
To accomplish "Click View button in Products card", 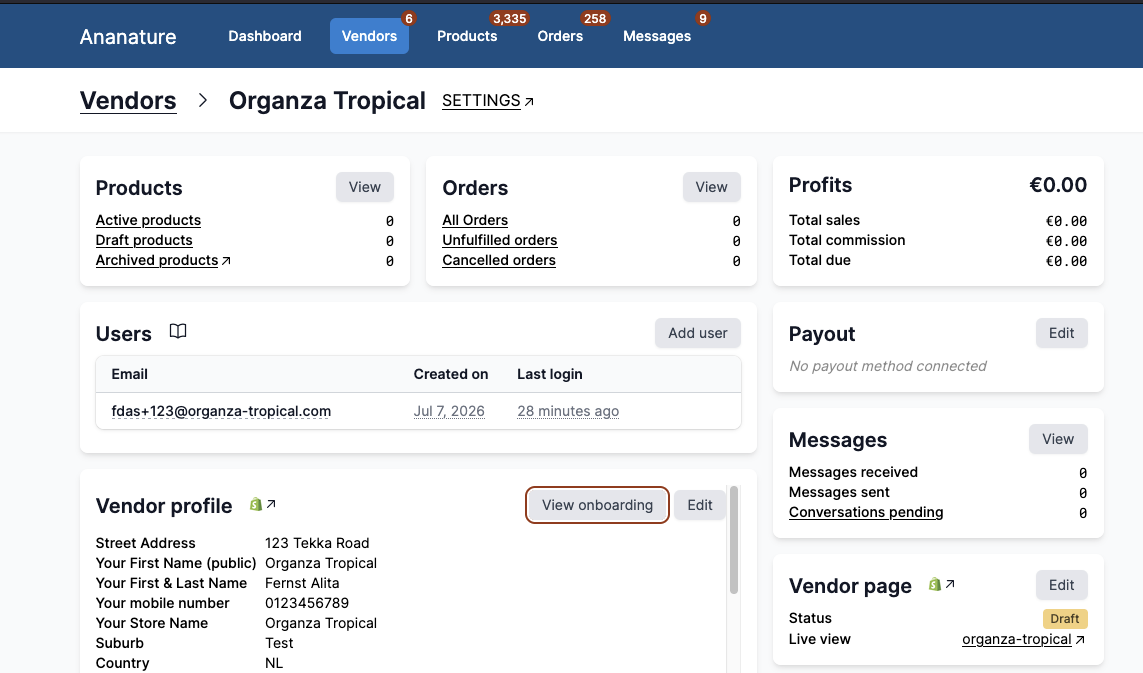I will [364, 187].
